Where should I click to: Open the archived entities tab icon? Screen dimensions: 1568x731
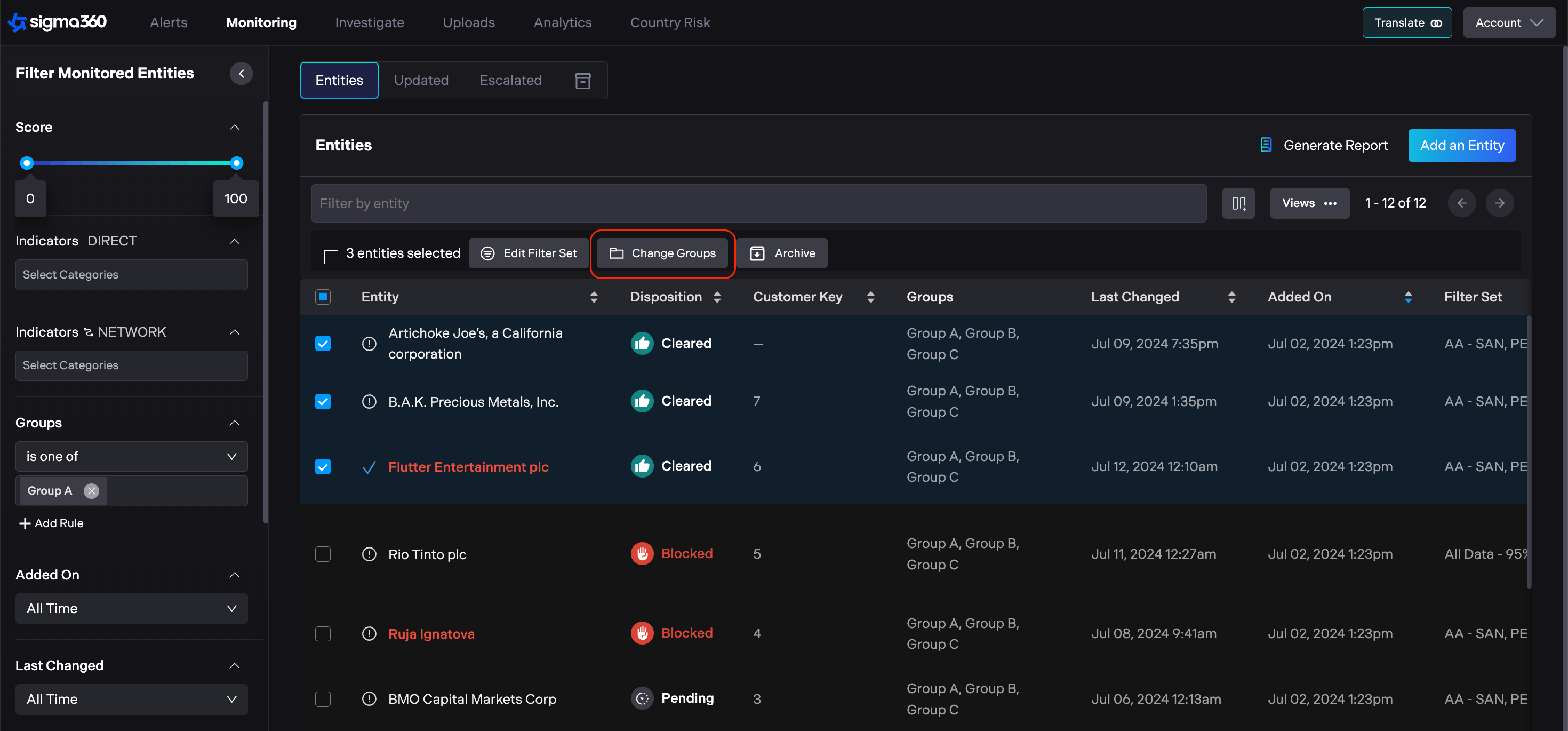pos(582,81)
